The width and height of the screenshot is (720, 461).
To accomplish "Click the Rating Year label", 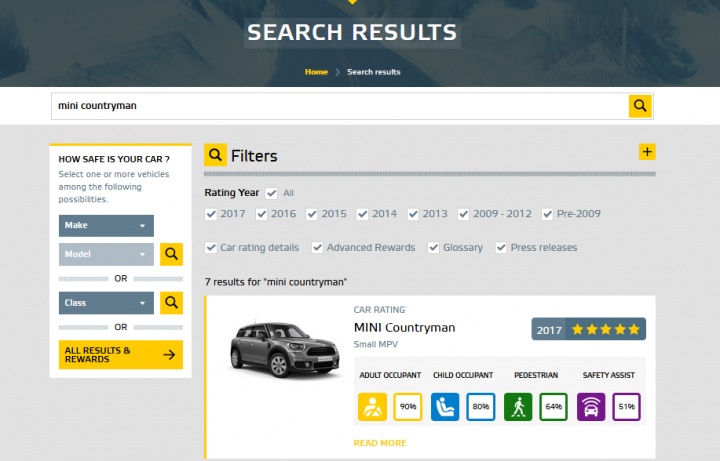I will pos(232,193).
